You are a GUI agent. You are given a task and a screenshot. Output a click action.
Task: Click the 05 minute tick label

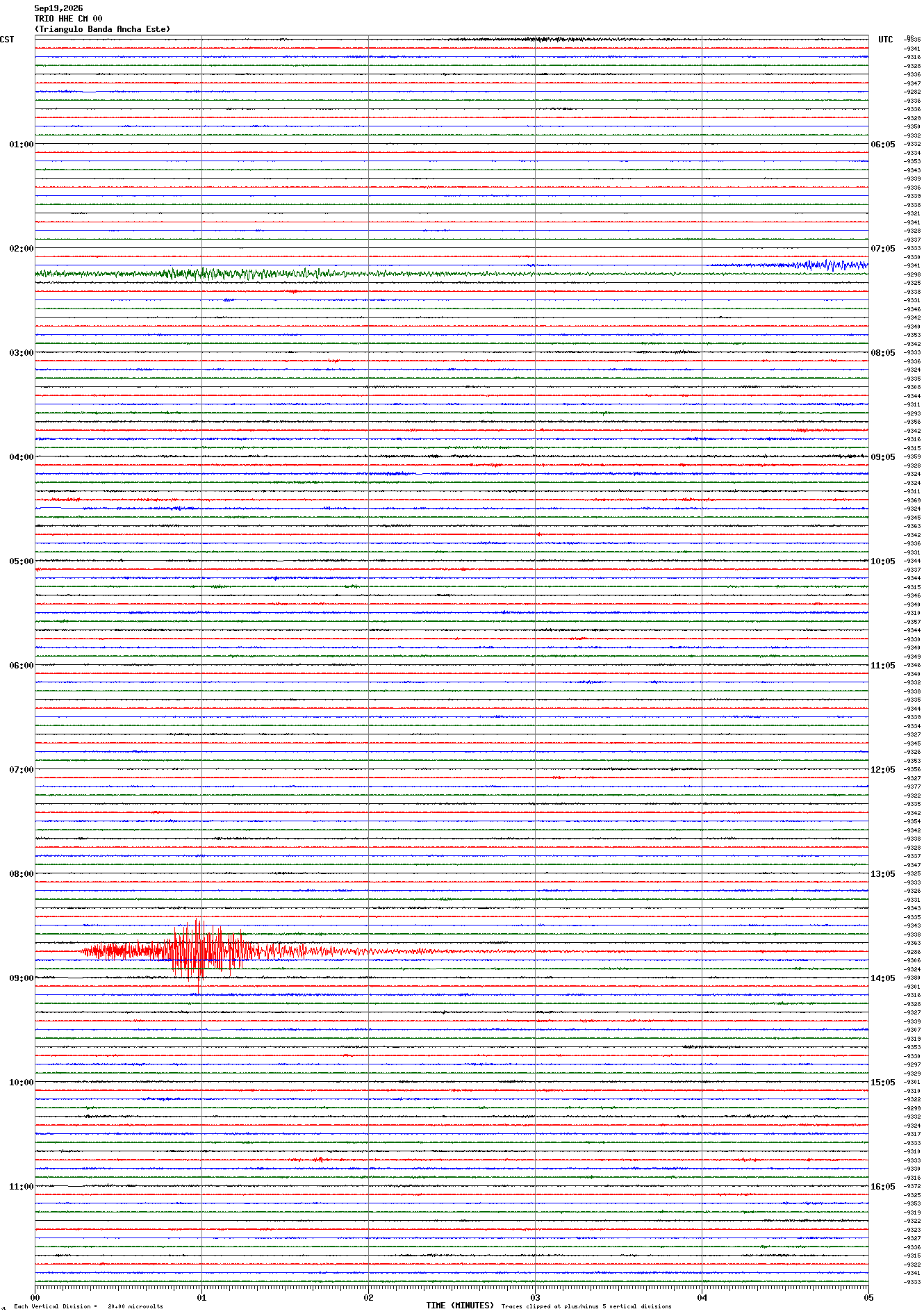coord(868,1297)
